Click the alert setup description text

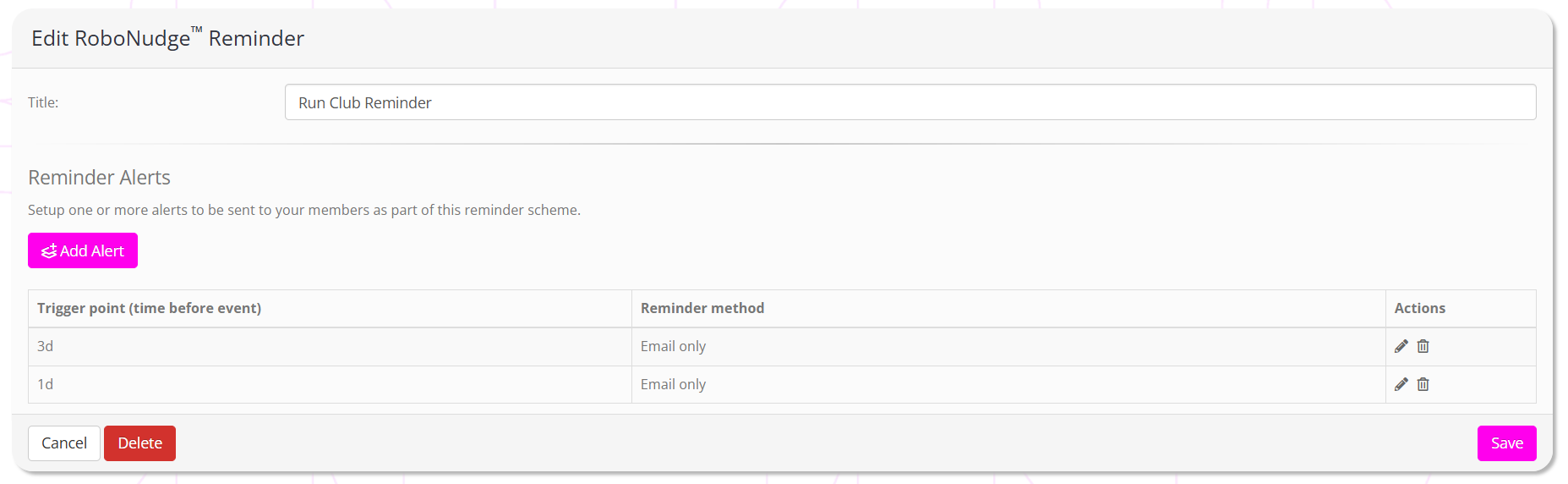[x=303, y=210]
